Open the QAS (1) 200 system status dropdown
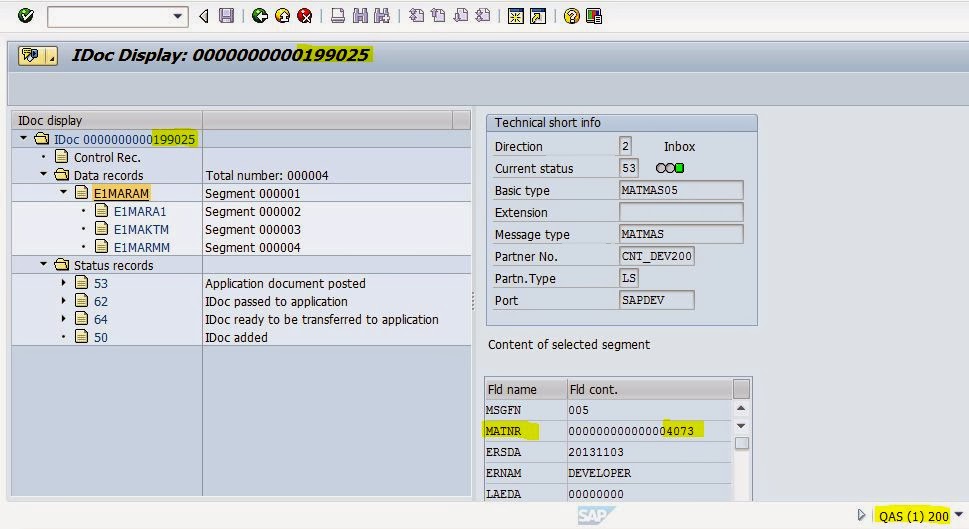This screenshot has width=969, height=529. 959,515
